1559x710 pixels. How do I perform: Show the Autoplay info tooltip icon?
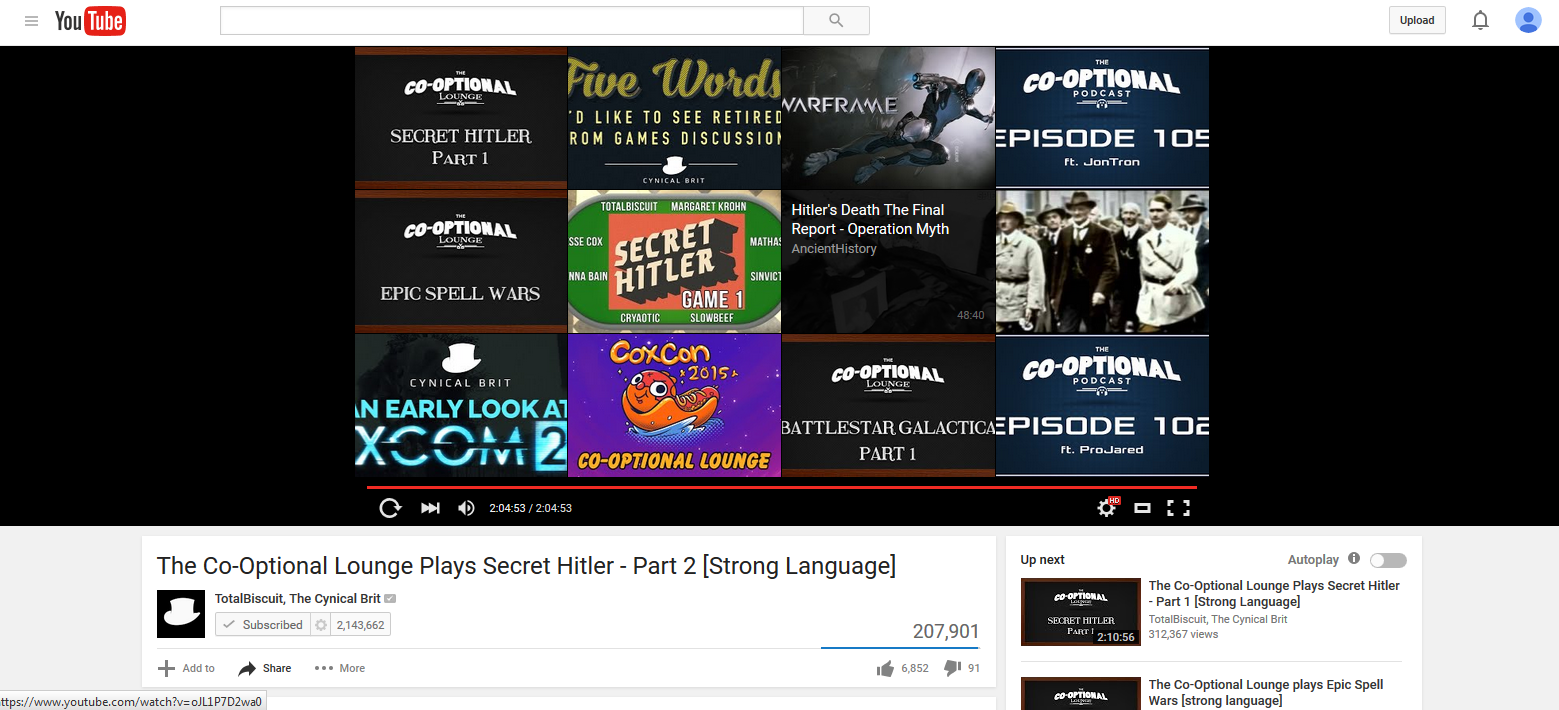1354,559
